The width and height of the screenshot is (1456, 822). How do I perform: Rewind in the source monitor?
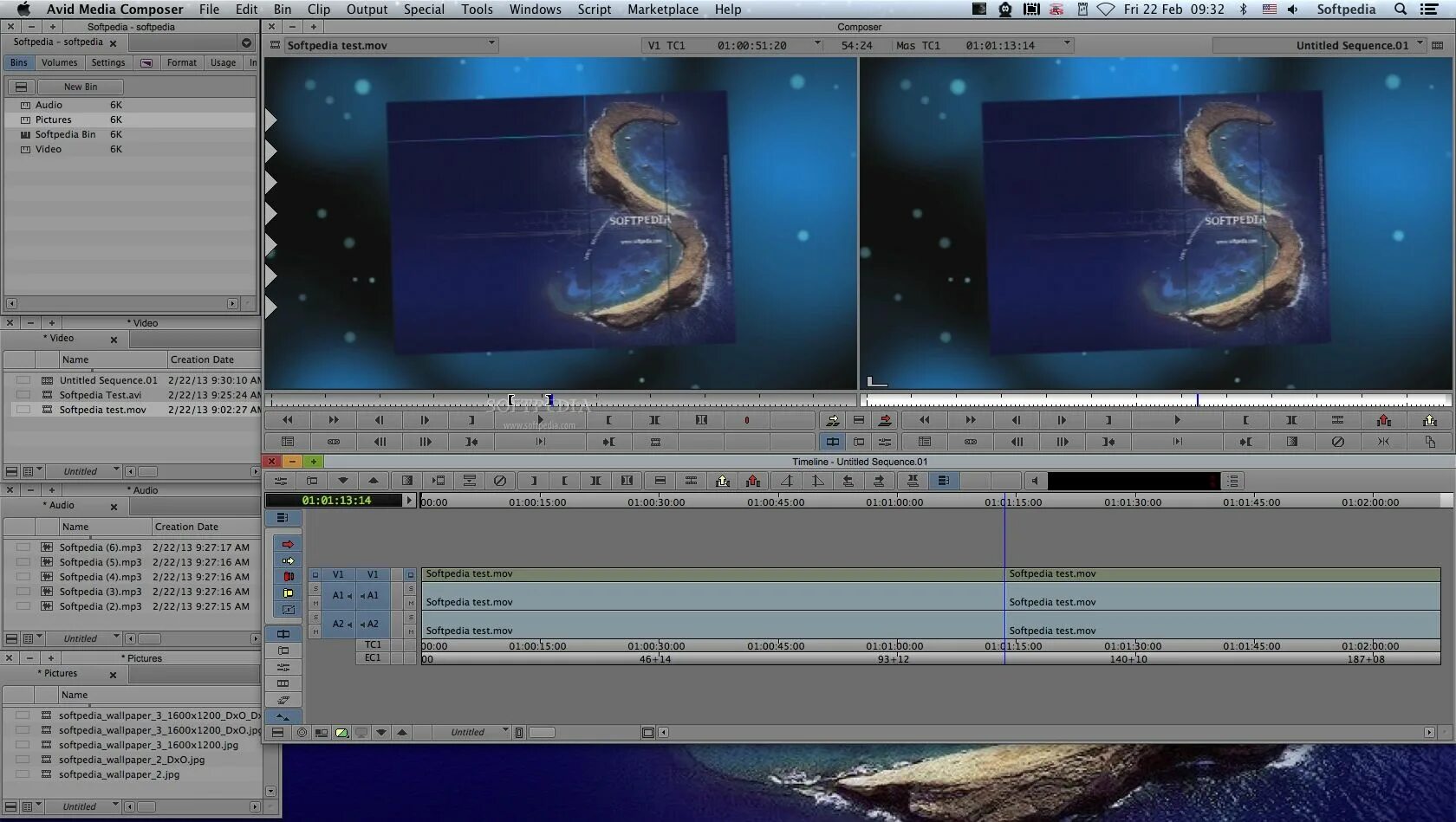[x=287, y=420]
